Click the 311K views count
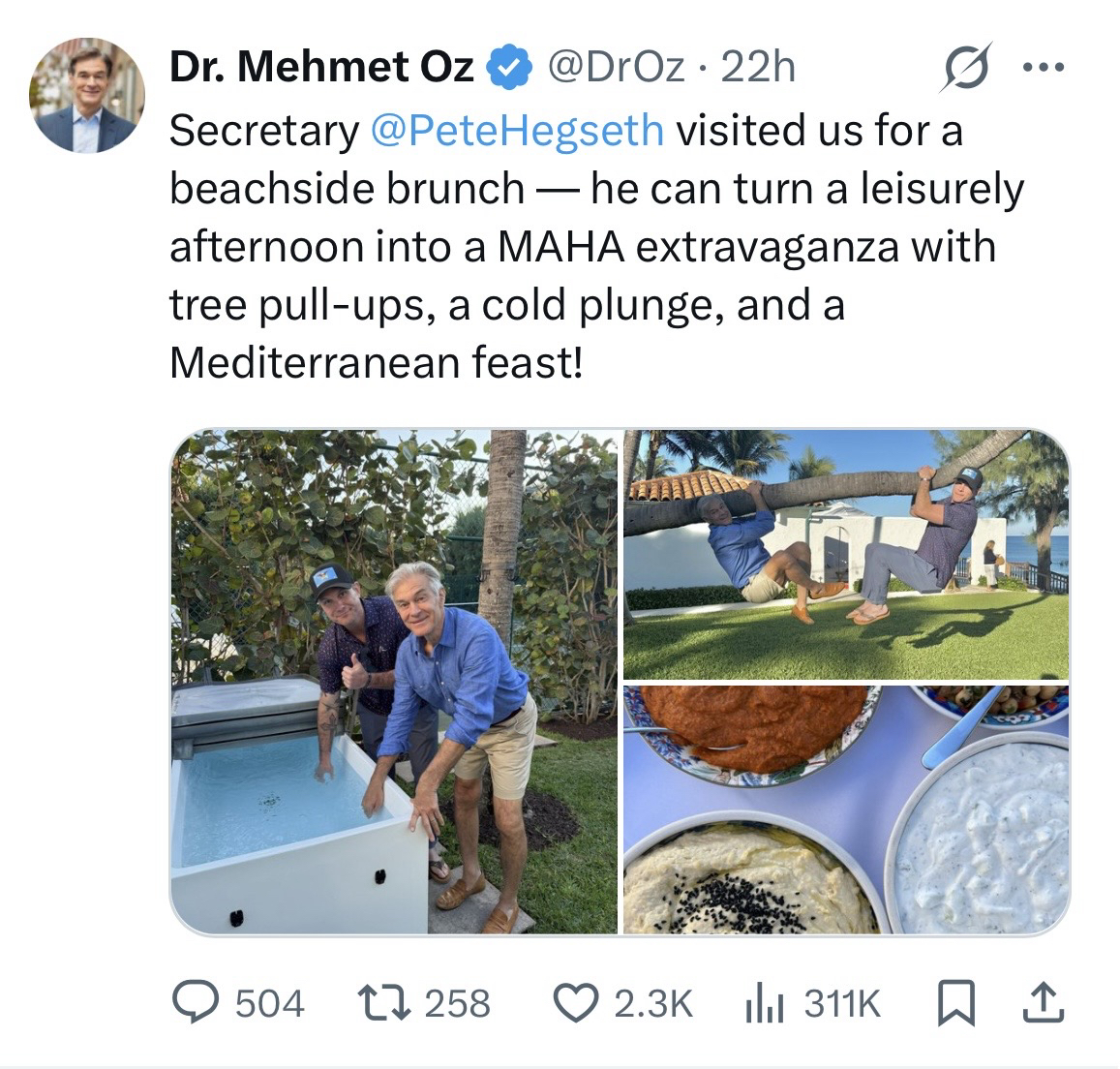This screenshot has width=1120, height=1069. coord(843,1003)
